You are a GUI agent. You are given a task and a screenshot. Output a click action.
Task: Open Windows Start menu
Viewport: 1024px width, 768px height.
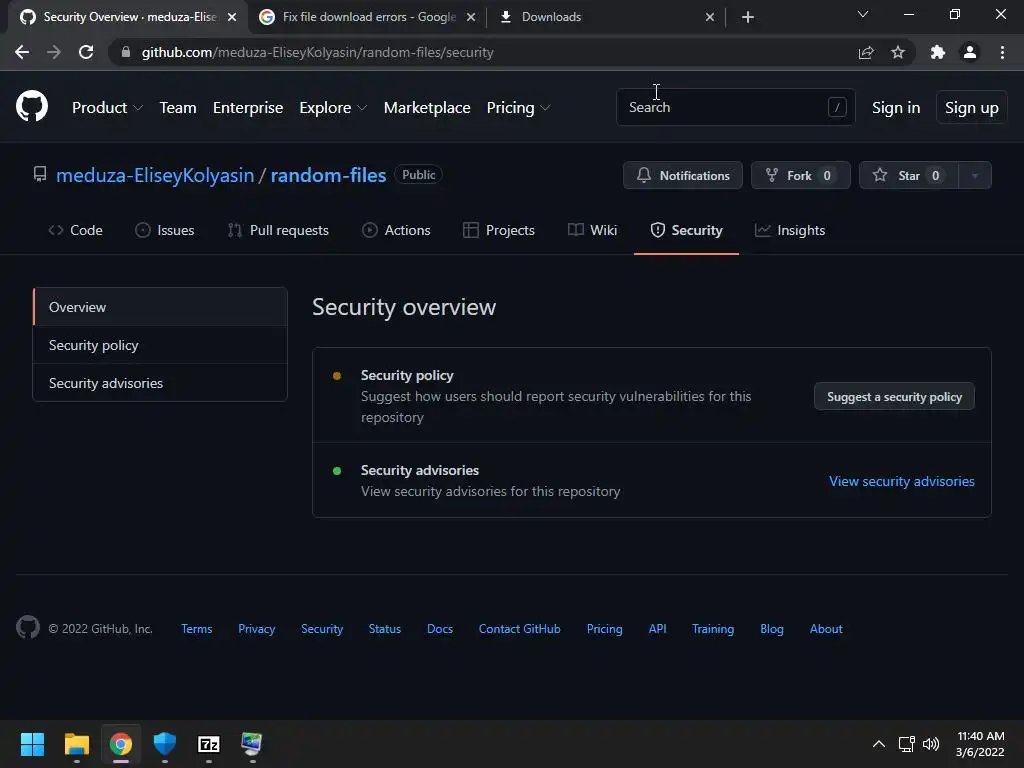(x=32, y=744)
